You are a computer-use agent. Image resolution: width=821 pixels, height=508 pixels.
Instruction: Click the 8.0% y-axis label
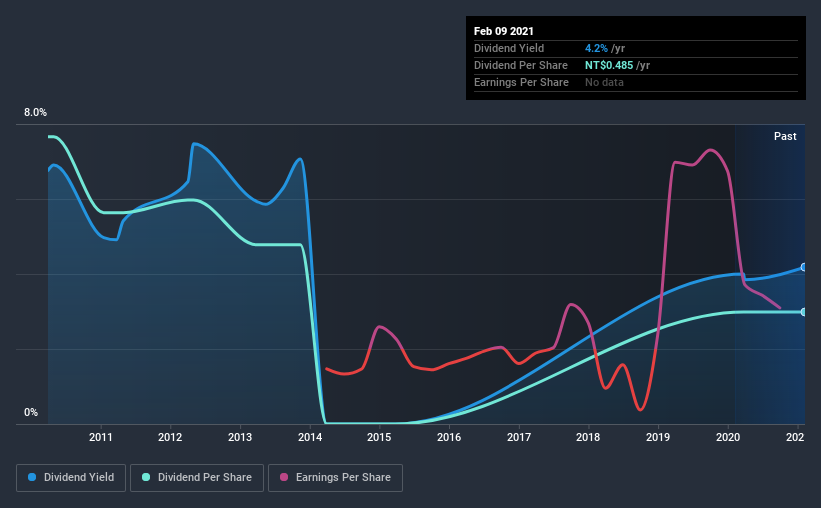35,113
